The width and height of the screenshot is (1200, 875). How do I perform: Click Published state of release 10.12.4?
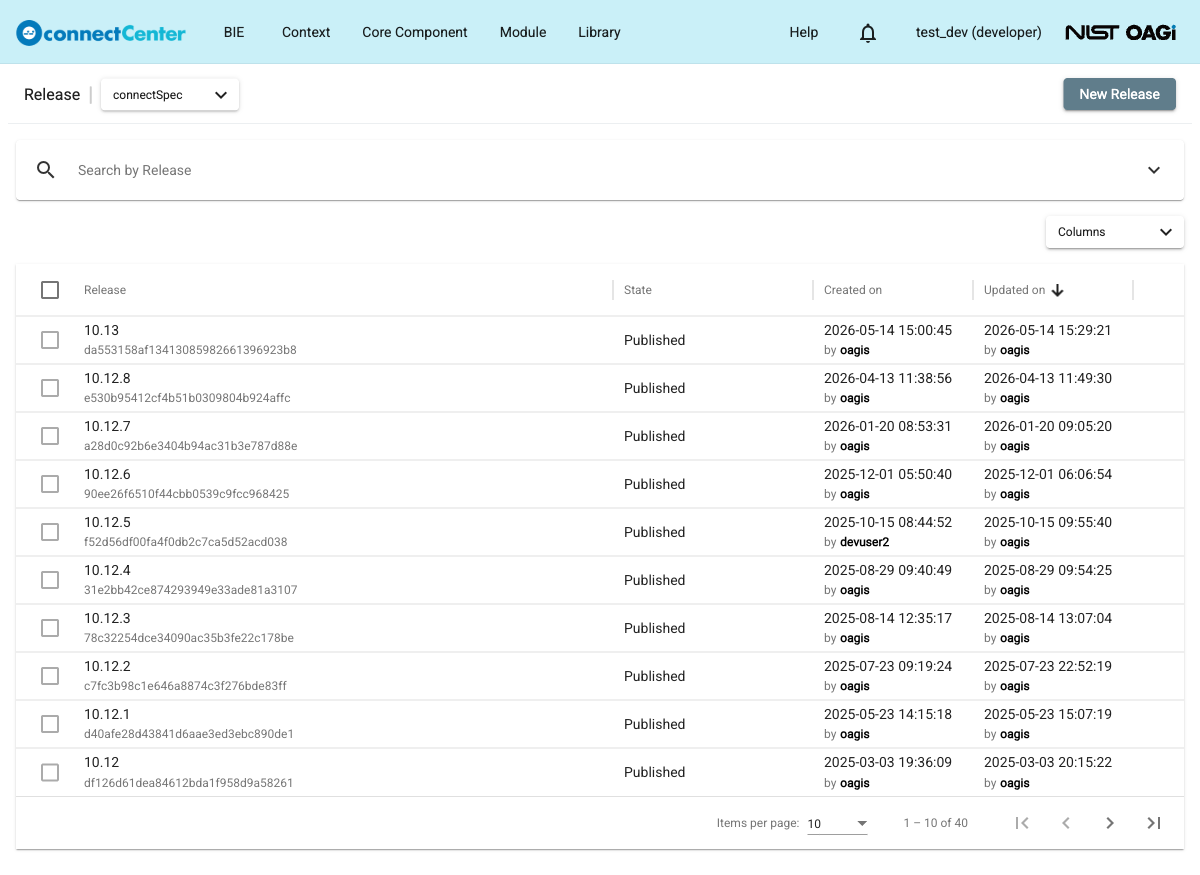click(654, 580)
